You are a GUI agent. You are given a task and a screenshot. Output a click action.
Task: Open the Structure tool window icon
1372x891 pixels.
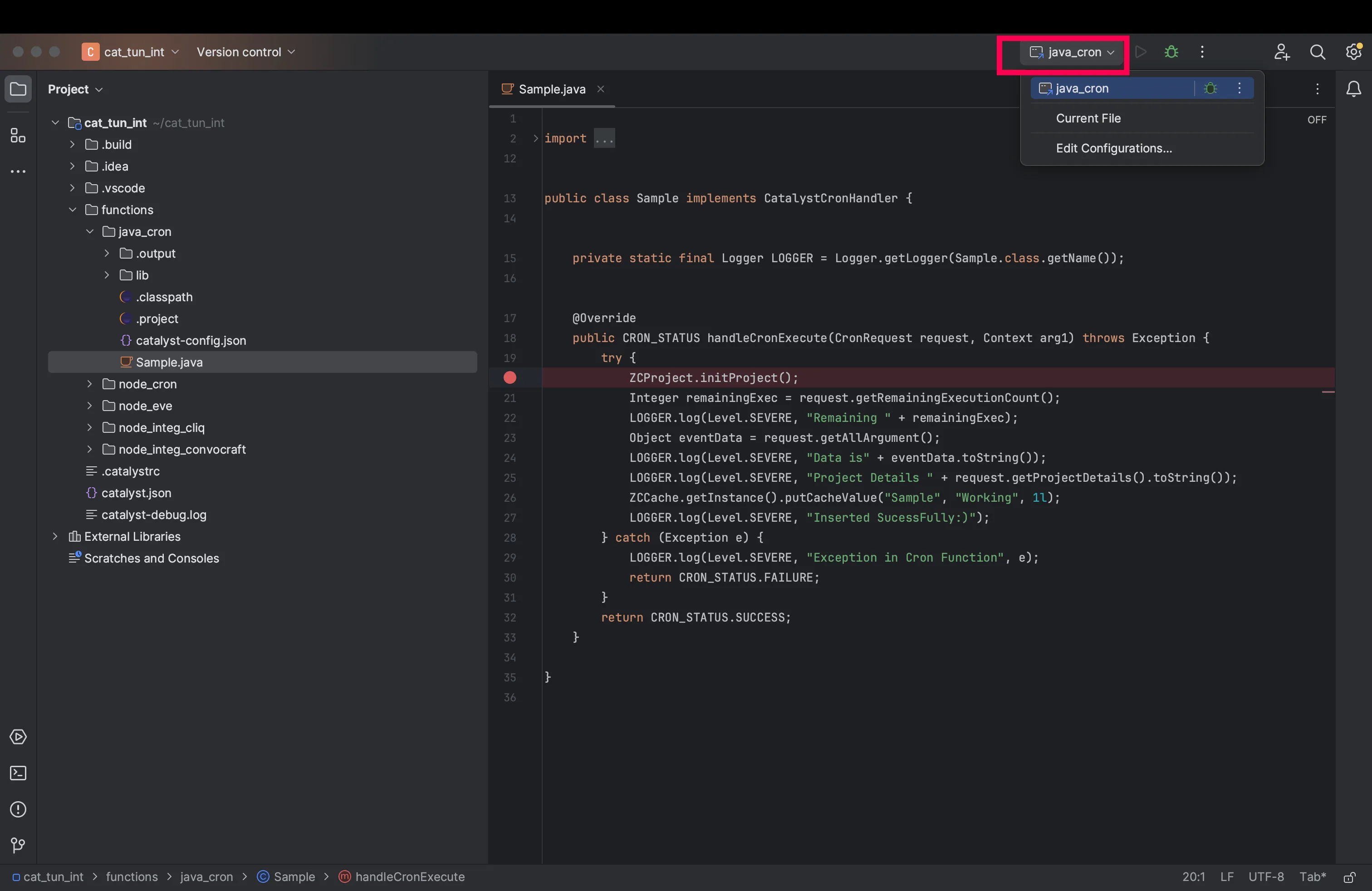[19, 136]
